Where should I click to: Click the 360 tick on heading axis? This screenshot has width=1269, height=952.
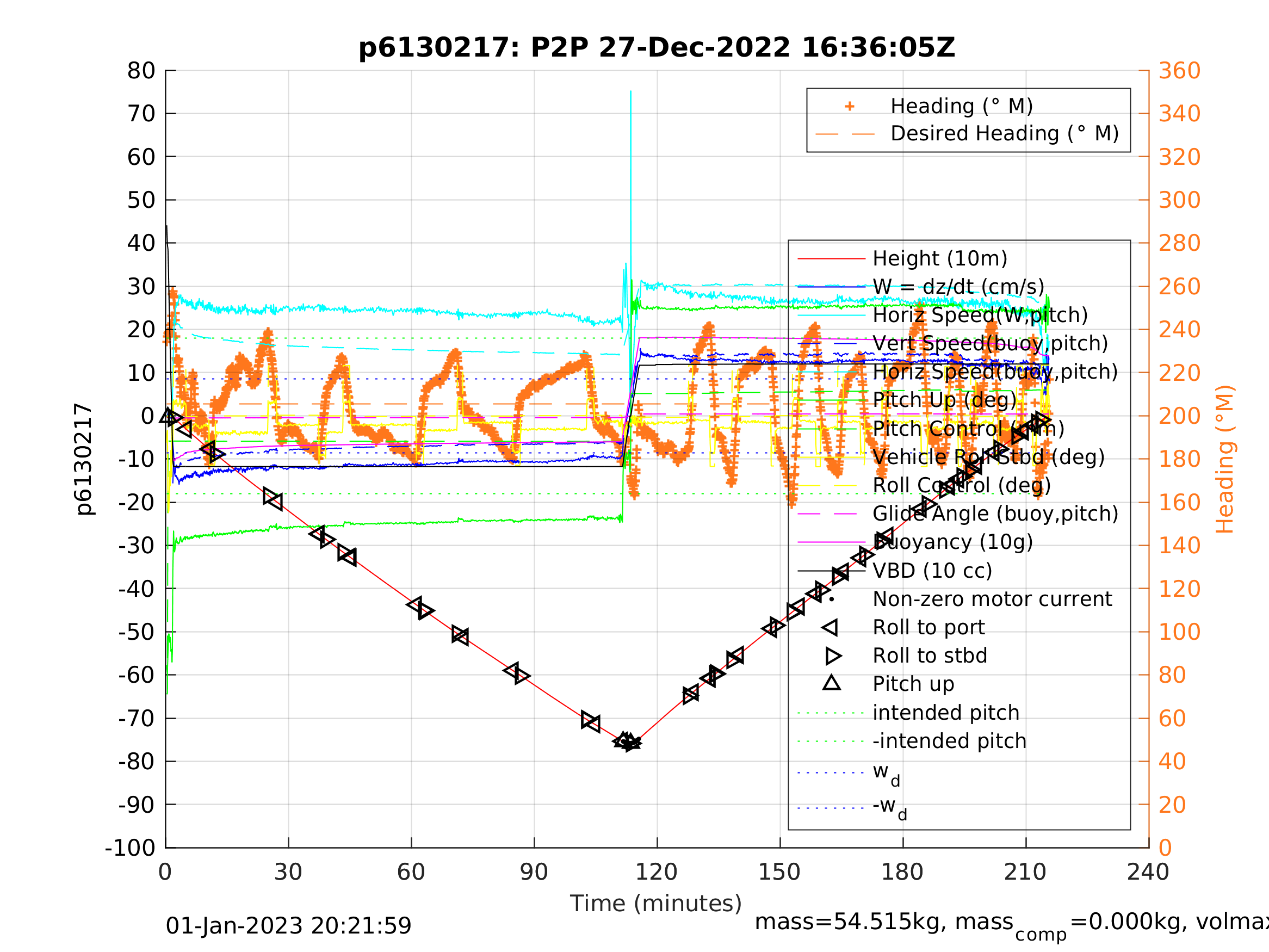click(1179, 71)
